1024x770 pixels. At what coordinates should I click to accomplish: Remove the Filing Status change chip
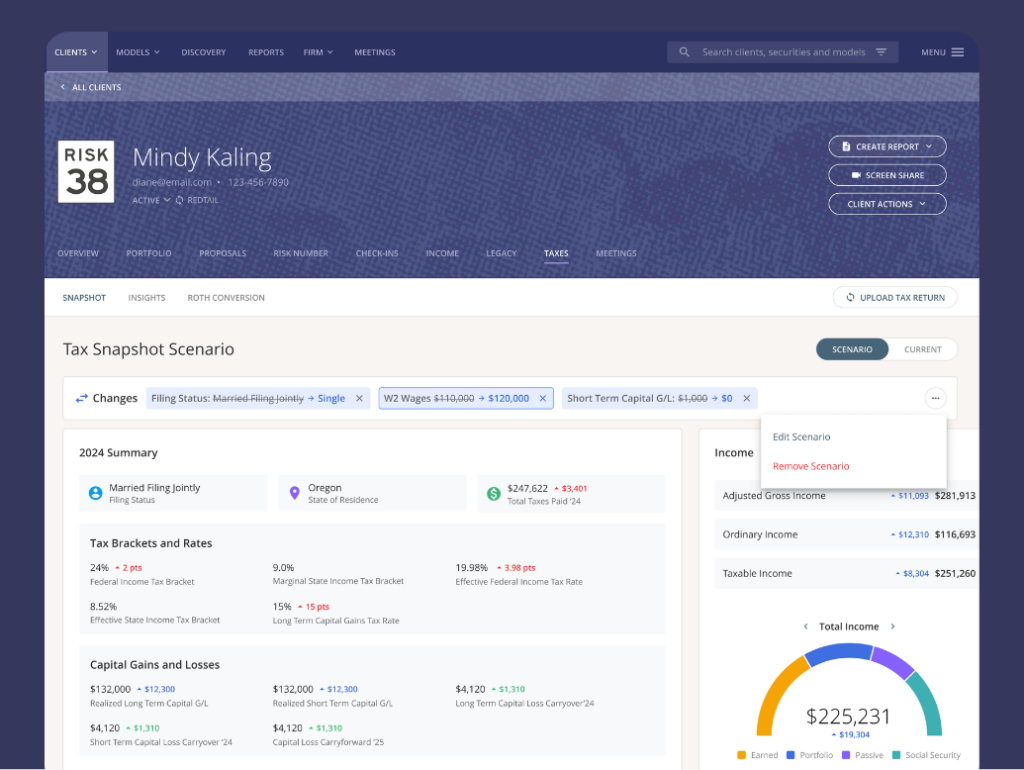coord(359,398)
